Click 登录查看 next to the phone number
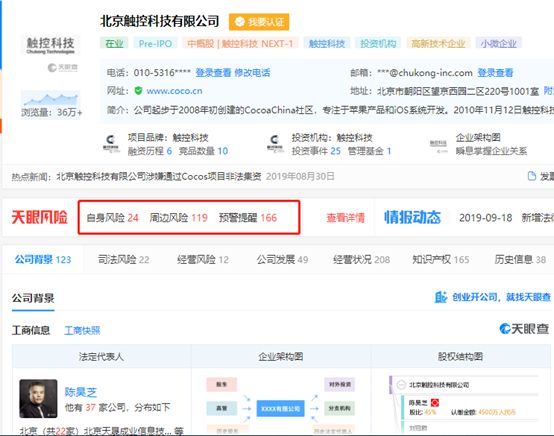Viewport: 554px width, 436px height. (213, 73)
